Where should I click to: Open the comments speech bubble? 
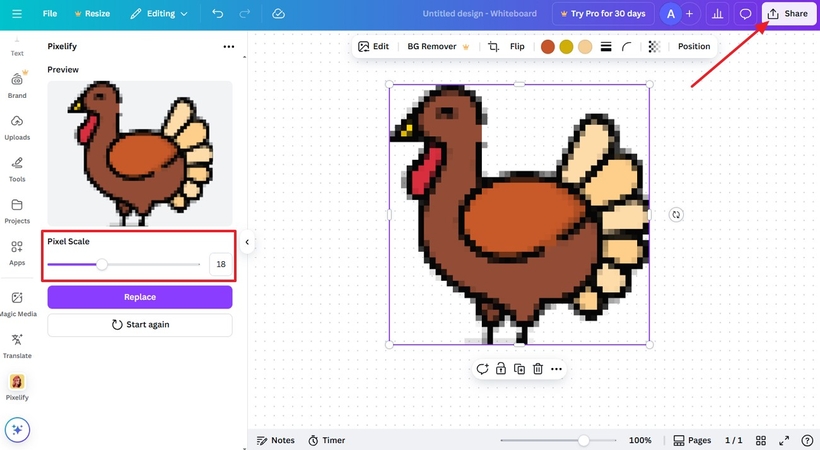(x=745, y=14)
